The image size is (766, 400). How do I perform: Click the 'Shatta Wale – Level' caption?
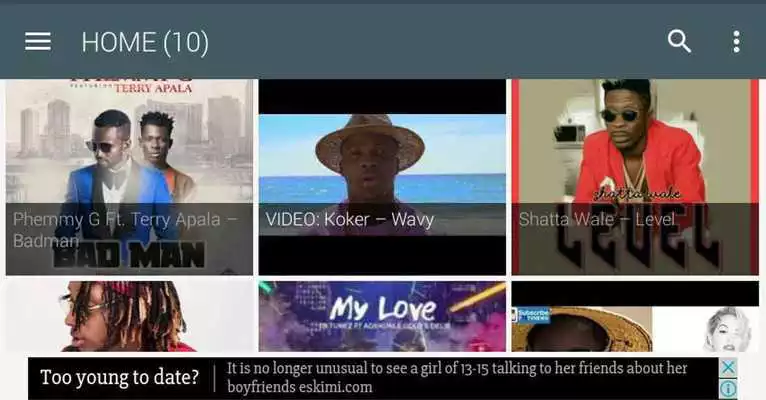[x=596, y=219]
